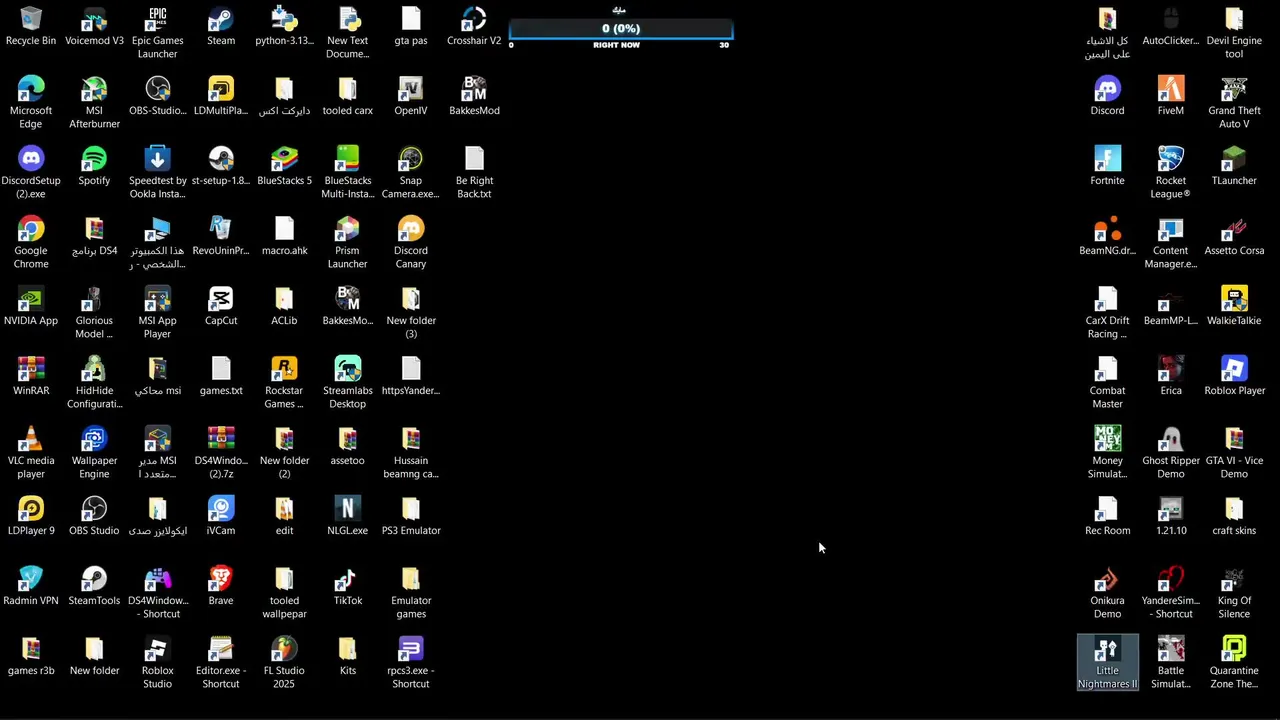Click the overlay progress bar at top
1280x720 pixels.
[620, 29]
